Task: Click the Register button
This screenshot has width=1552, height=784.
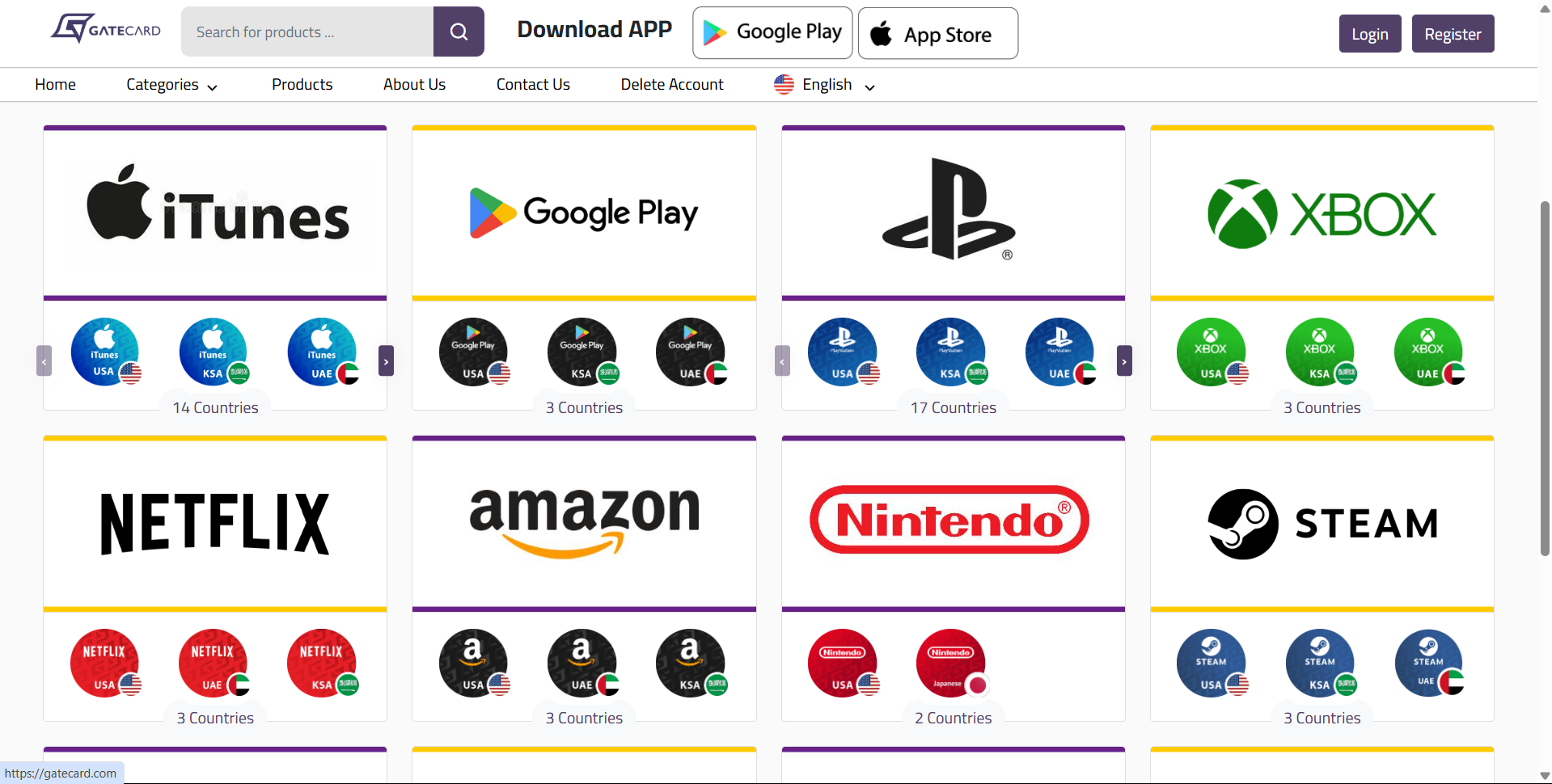Action: coord(1453,34)
